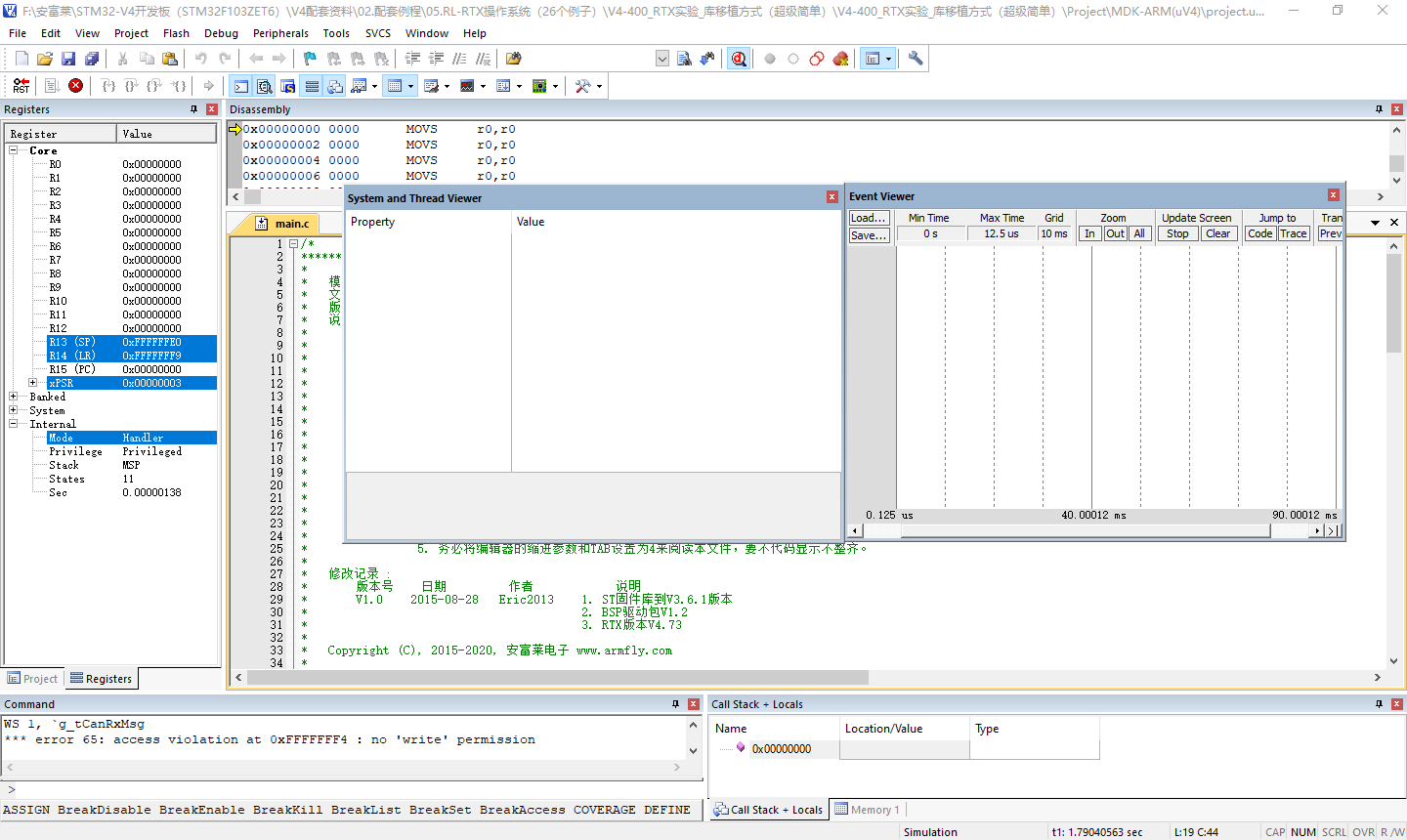This screenshot has width=1407, height=840.
Task: Expand the Banked register group
Action: (14, 397)
